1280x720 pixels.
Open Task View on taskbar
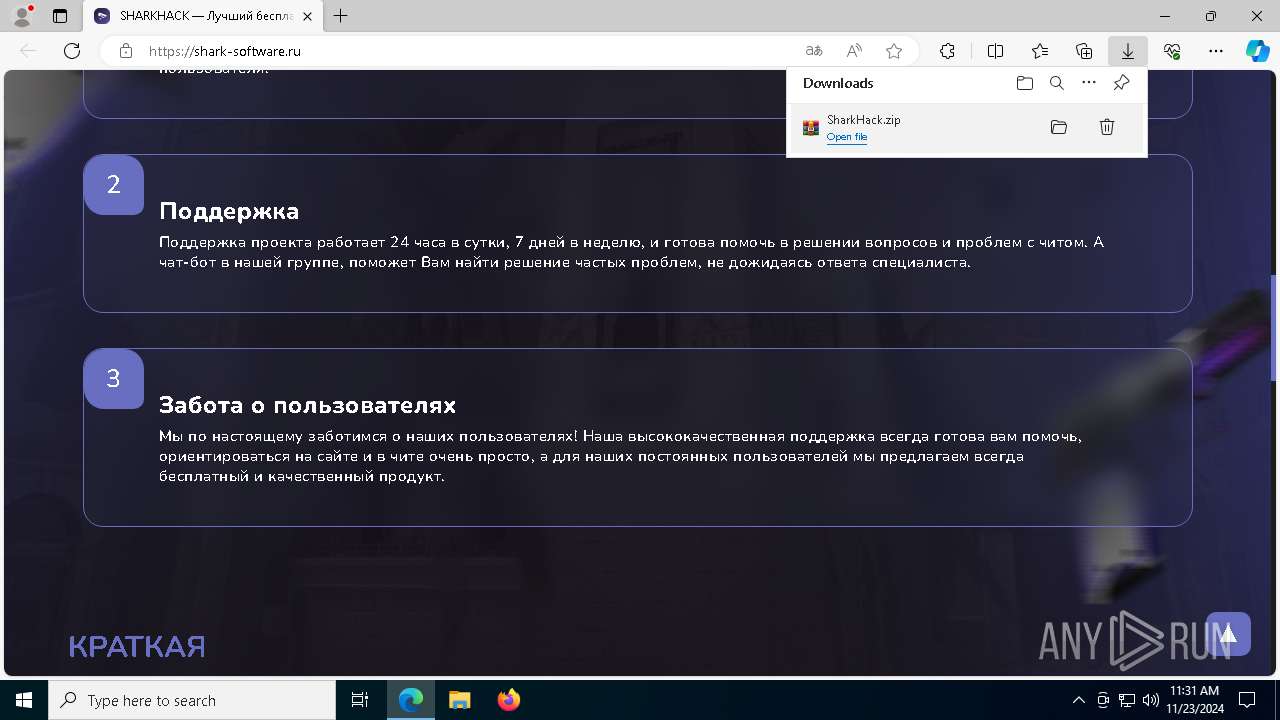click(x=360, y=700)
